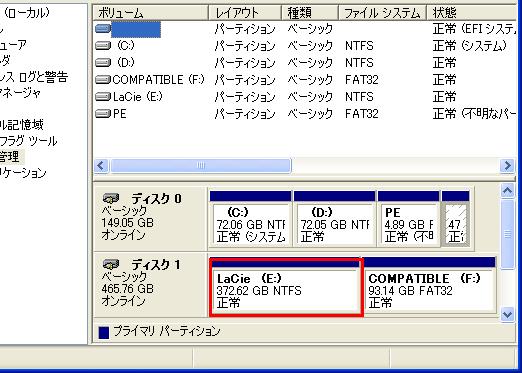Click the プライマリ パーティション legend color swatch
Screen dimensions: 522x373
(x=104, y=332)
